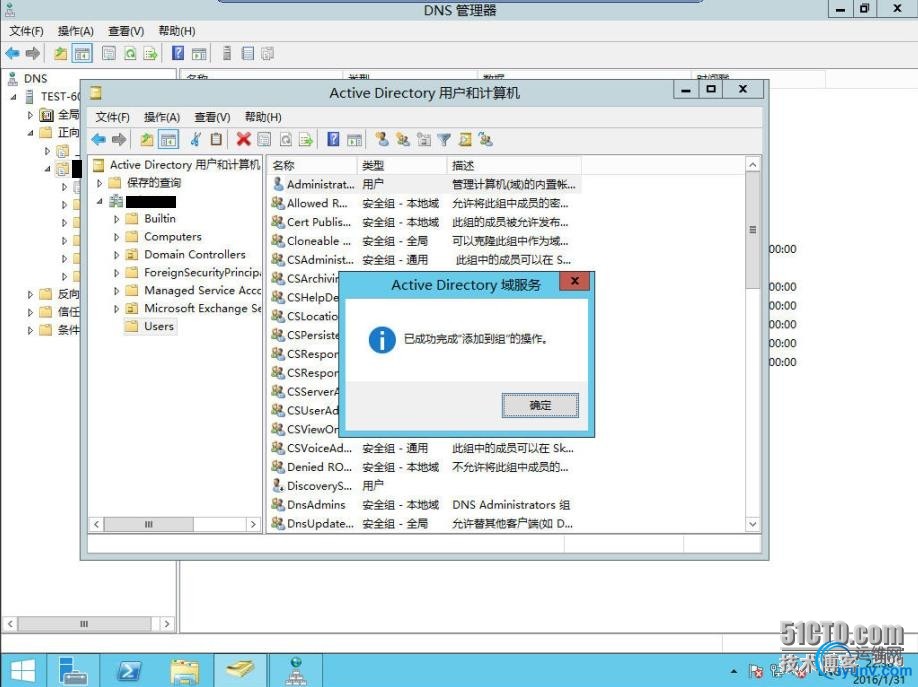This screenshot has height=687, width=918.
Task: Click Refresh icon in AD Users toolbar
Action: (x=285, y=139)
